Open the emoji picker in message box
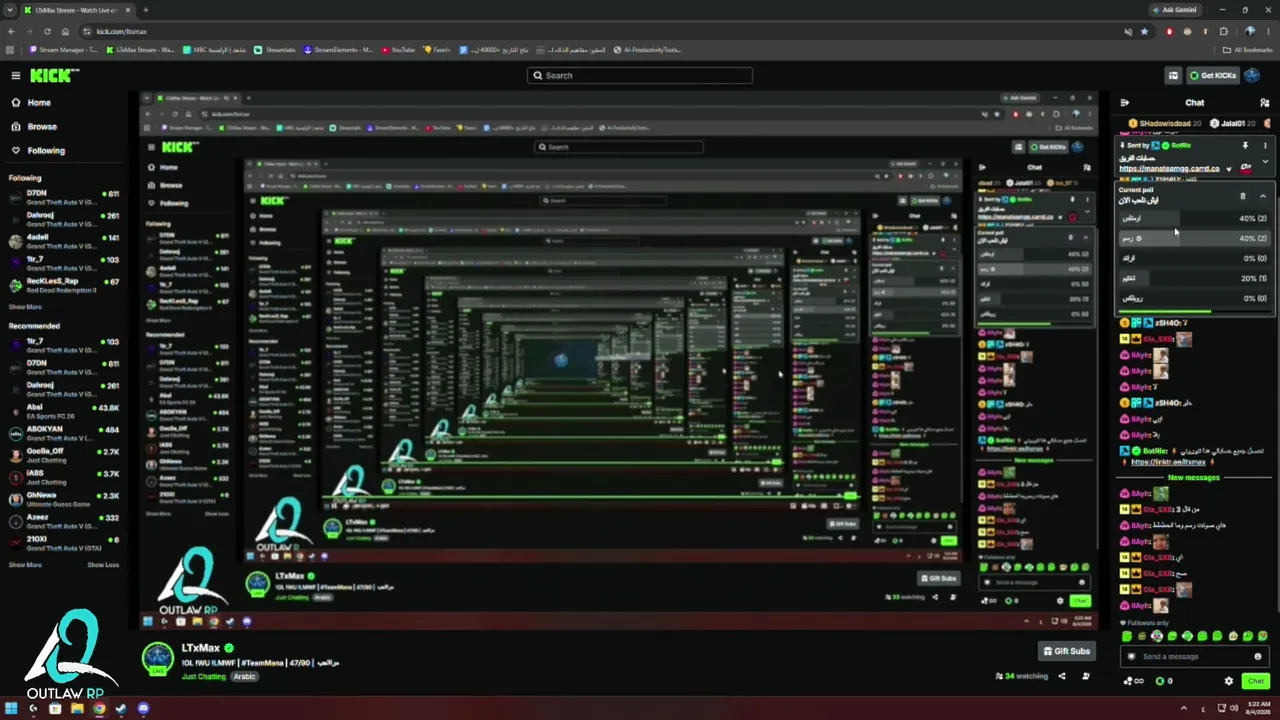This screenshot has height=720, width=1280. click(1258, 657)
